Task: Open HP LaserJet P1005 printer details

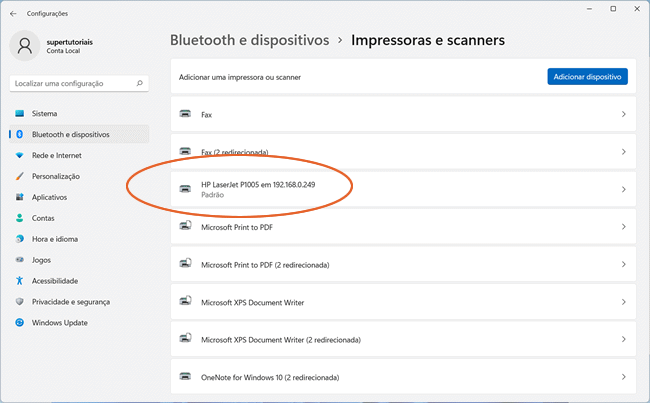Action: (400, 189)
